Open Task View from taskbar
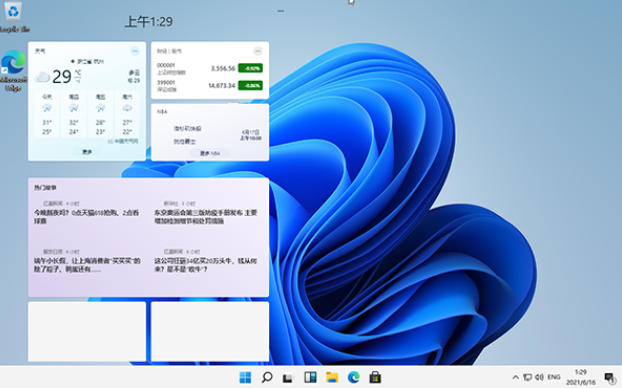The width and height of the screenshot is (622, 388). click(288, 378)
